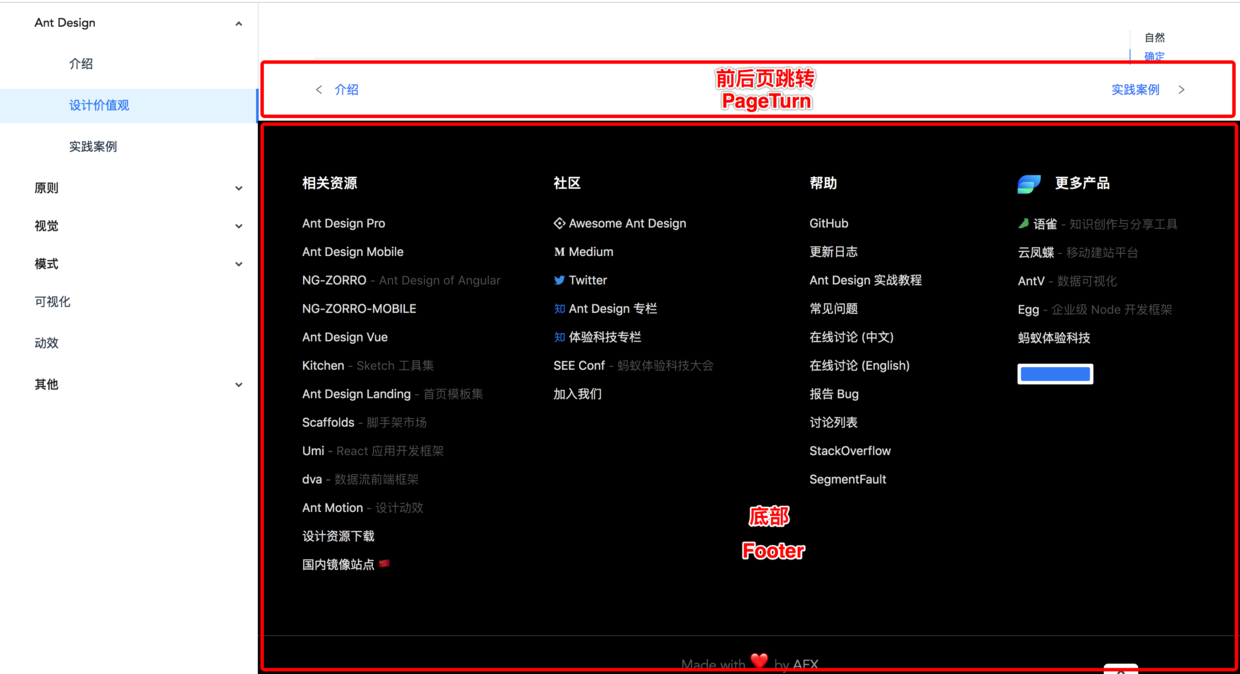Open NG-ZORRO Ant Design of Angular link
This screenshot has width=1240, height=674.
(x=401, y=280)
